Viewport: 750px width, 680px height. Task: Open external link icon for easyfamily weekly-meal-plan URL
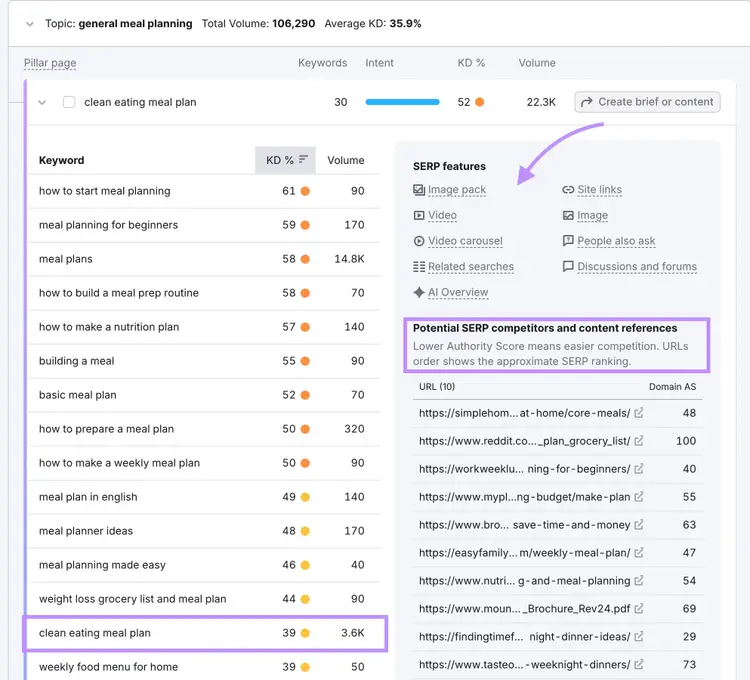(x=639, y=553)
